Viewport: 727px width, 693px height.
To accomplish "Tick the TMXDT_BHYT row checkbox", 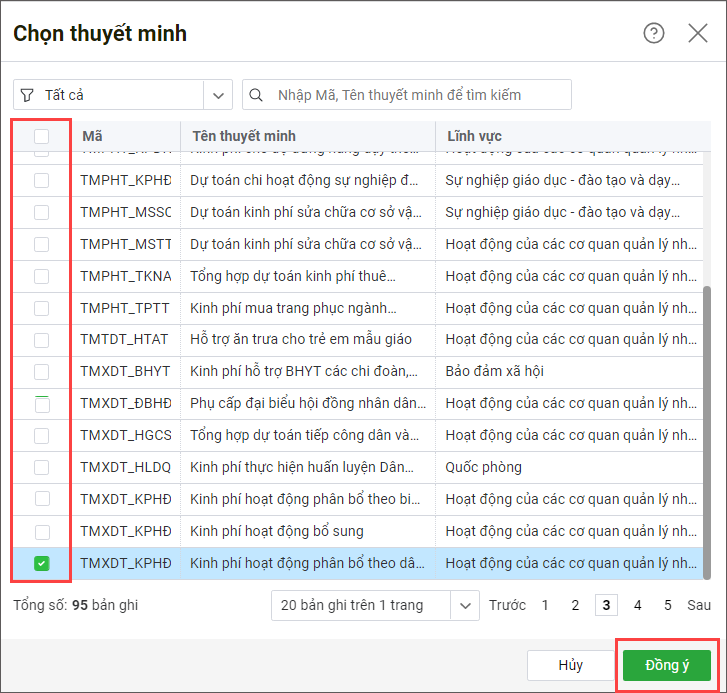I will [41, 372].
